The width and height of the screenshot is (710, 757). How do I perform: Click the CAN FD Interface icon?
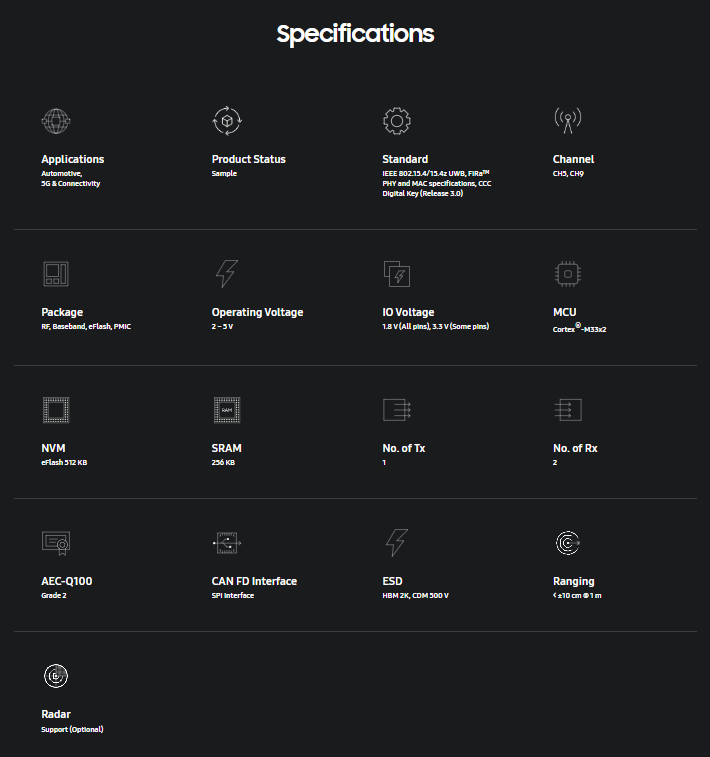pyautogui.click(x=227, y=543)
